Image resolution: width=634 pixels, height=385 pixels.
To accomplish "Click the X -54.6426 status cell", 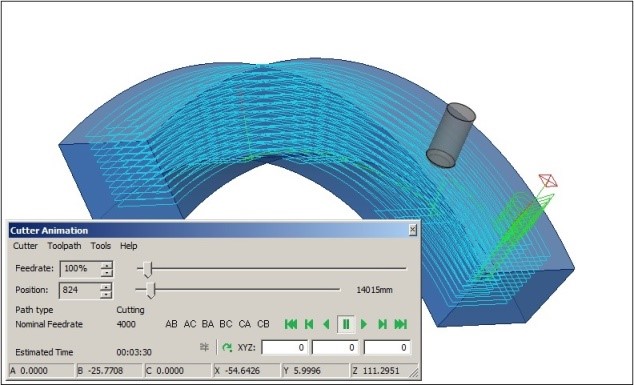I will 246,371.
